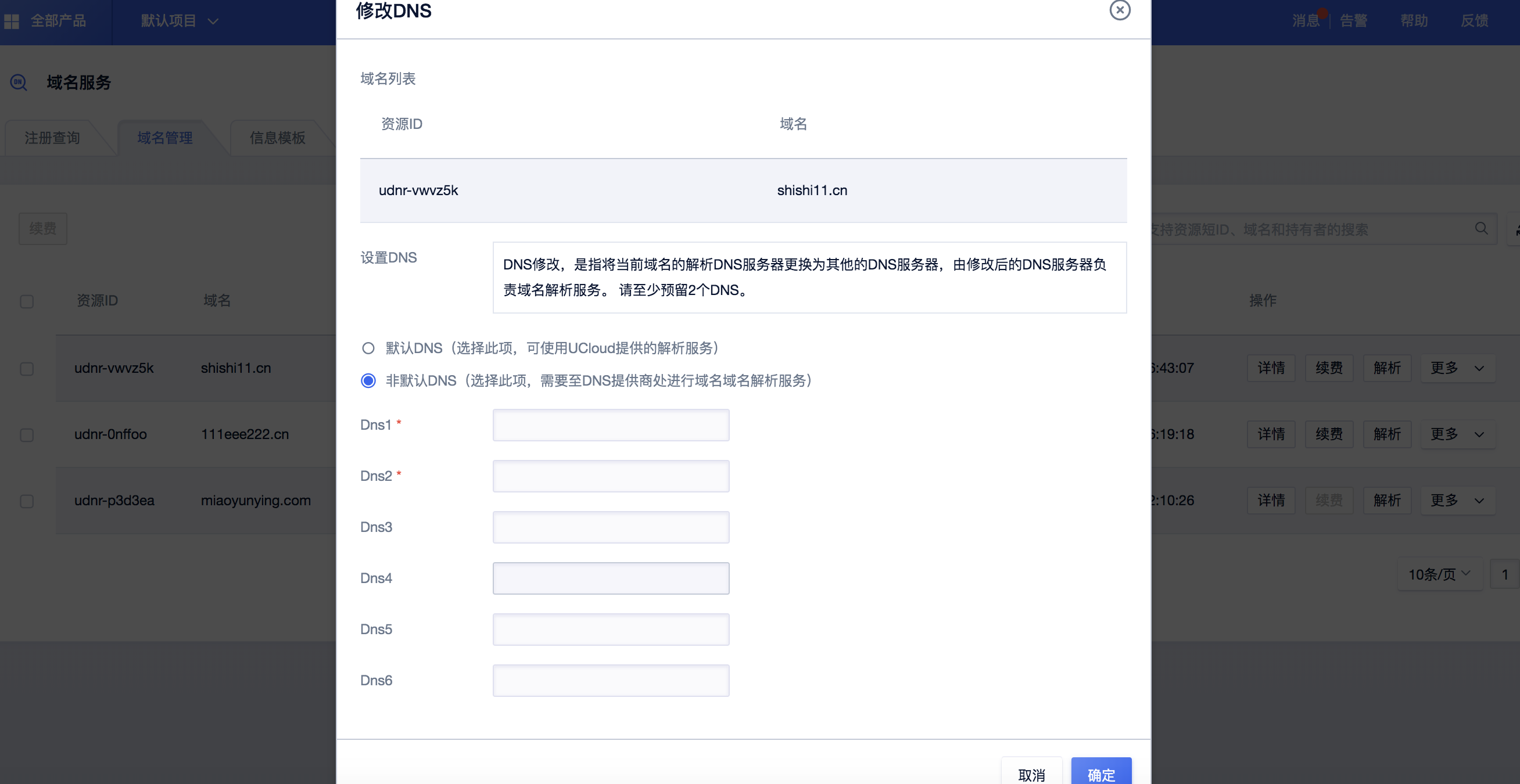Close the 修改DNS dialog
1520x784 pixels.
tap(1120, 10)
